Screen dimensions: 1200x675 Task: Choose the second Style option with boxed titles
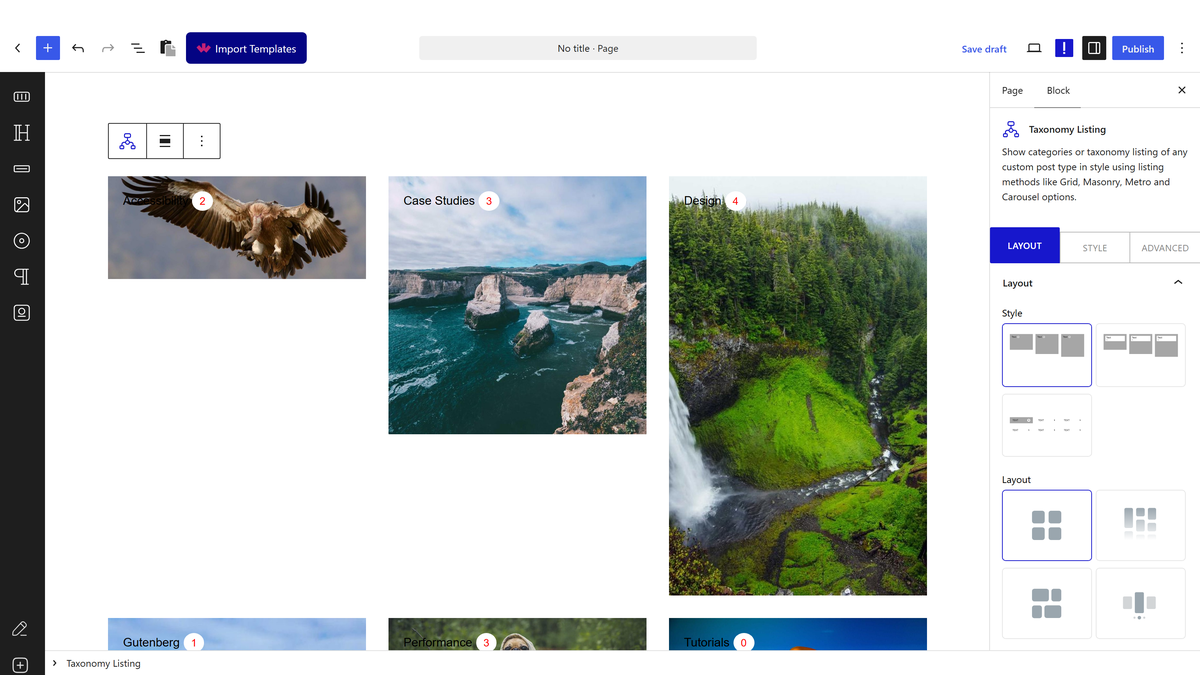click(x=1141, y=355)
